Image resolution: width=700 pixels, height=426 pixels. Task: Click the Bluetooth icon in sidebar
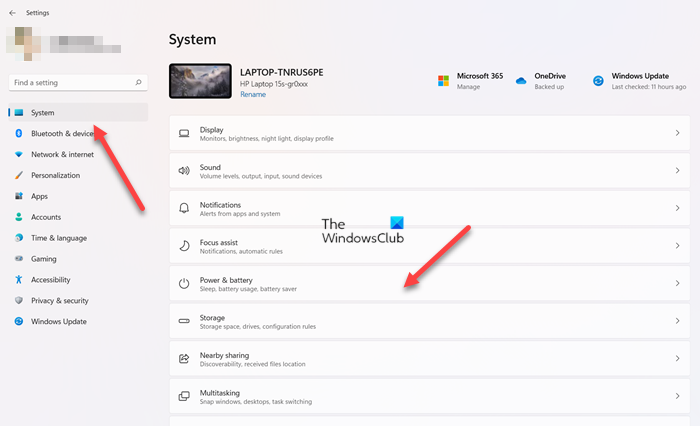pyautogui.click(x=19, y=134)
